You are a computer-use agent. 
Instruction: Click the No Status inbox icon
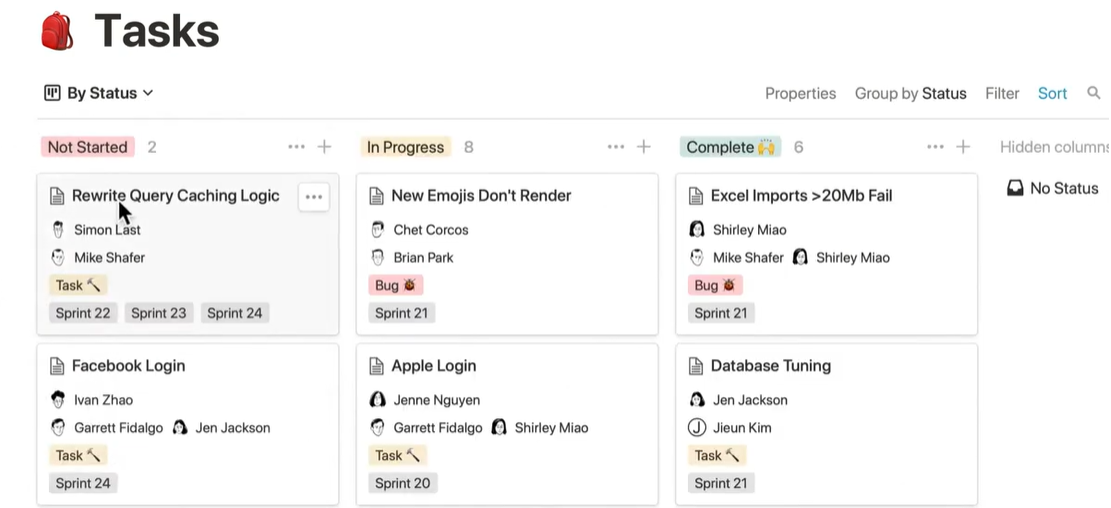[x=1015, y=188]
